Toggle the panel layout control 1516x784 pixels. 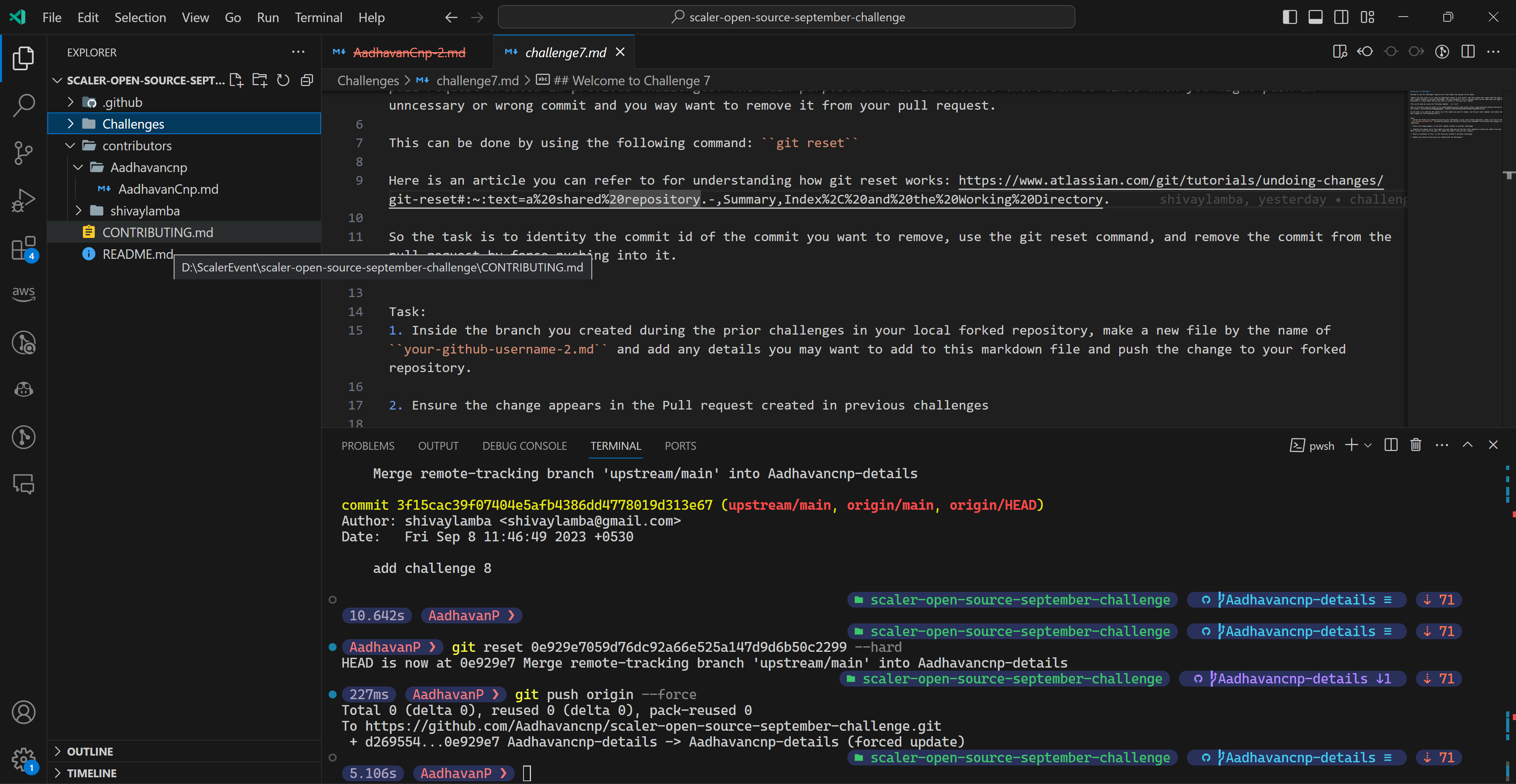1316,17
